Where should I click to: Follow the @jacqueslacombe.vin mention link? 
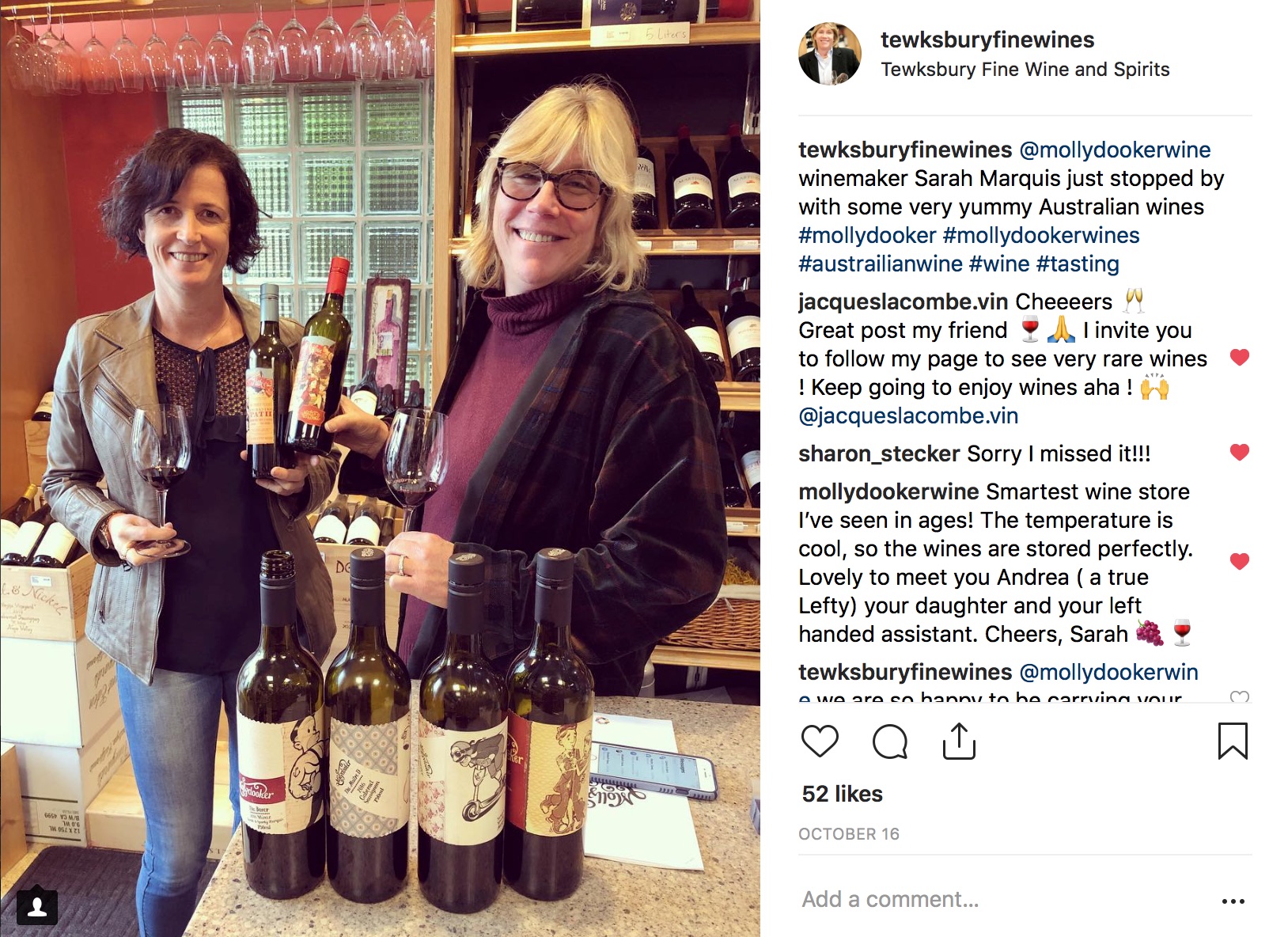point(908,415)
